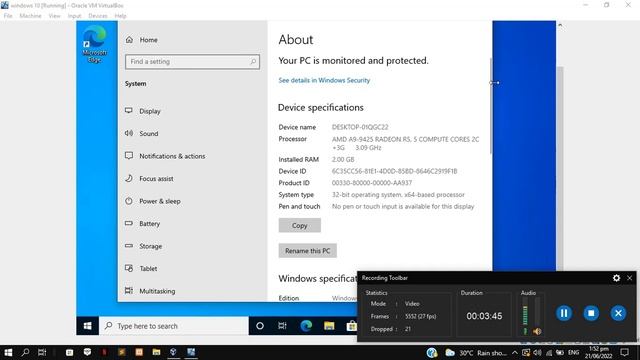Click the host taskbar search icon
Image resolution: width=640 pixels, height=360 pixels.
pyautogui.click(x=25, y=352)
